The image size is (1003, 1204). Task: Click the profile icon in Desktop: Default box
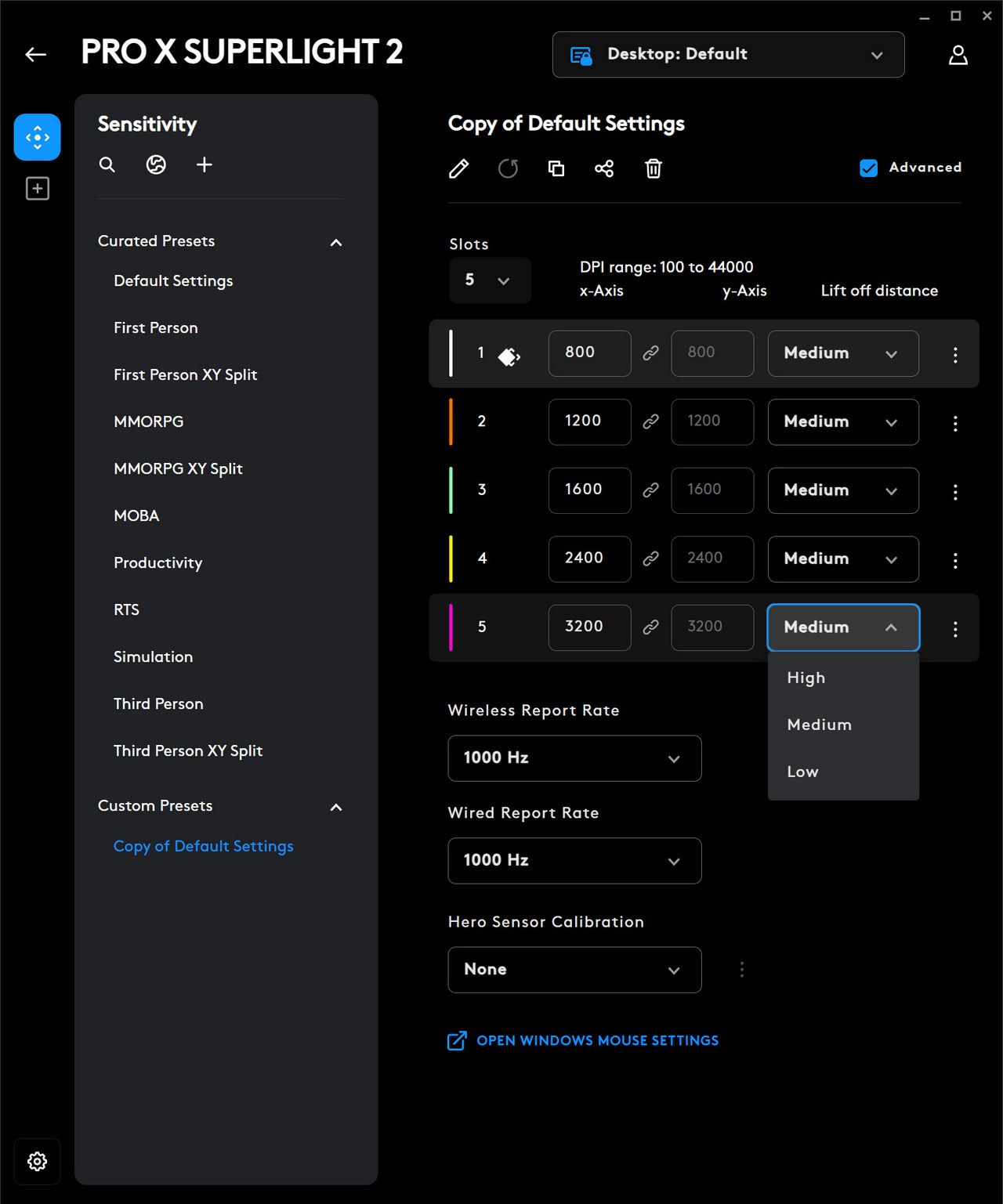pyautogui.click(x=581, y=56)
